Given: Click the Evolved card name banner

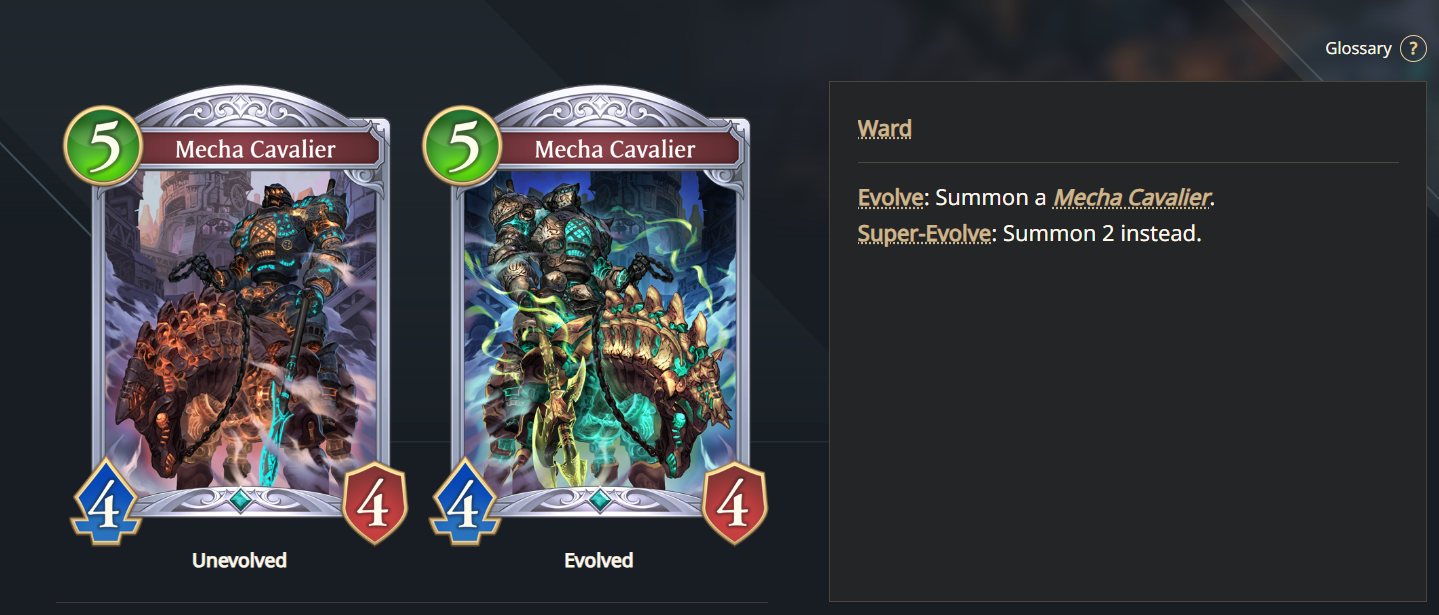Looking at the screenshot, I should click(615, 150).
